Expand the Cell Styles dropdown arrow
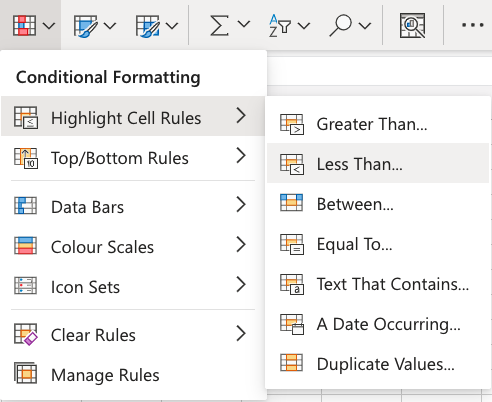The image size is (492, 402). point(171,25)
